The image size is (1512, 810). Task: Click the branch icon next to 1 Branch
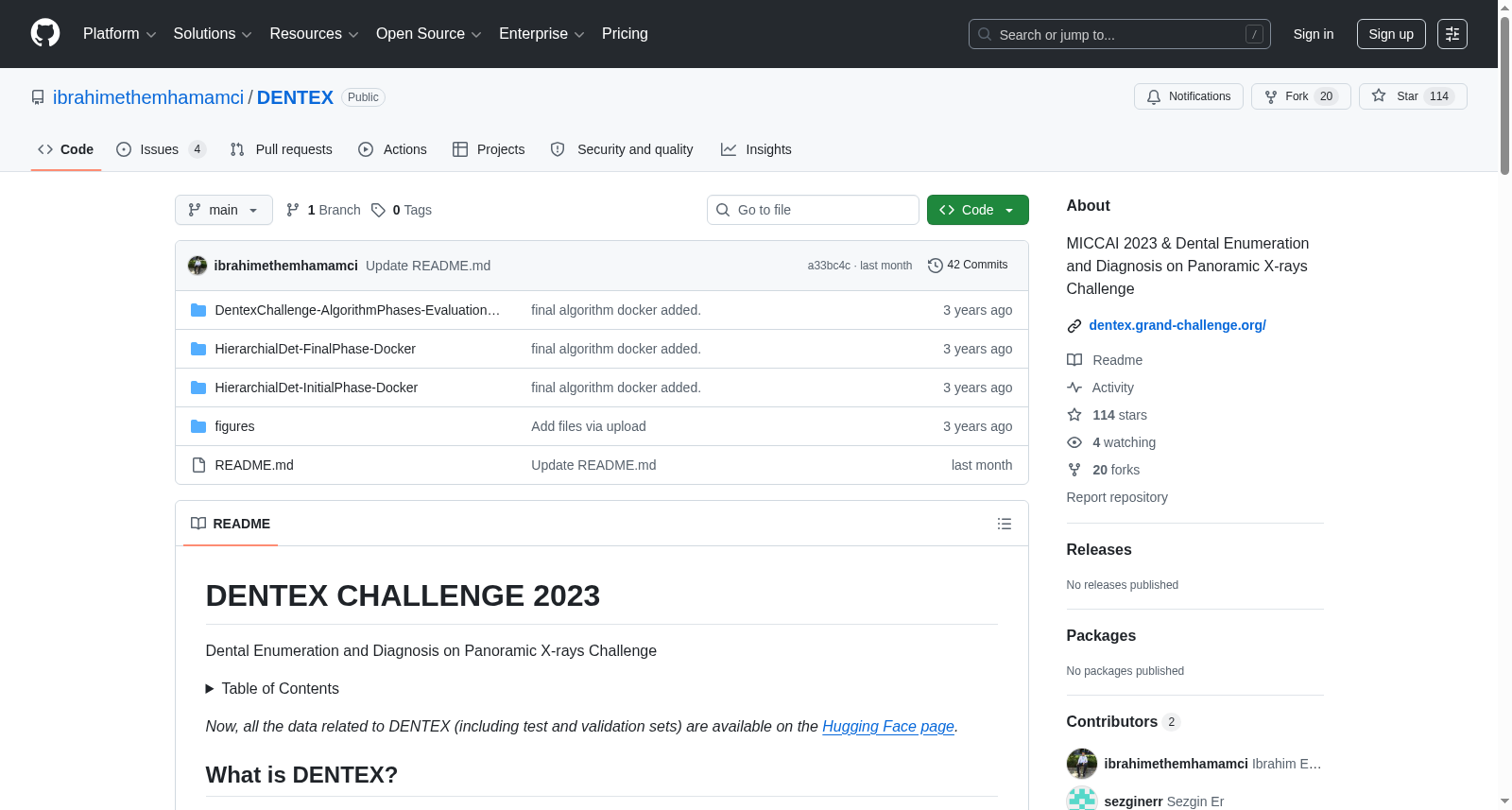293,210
